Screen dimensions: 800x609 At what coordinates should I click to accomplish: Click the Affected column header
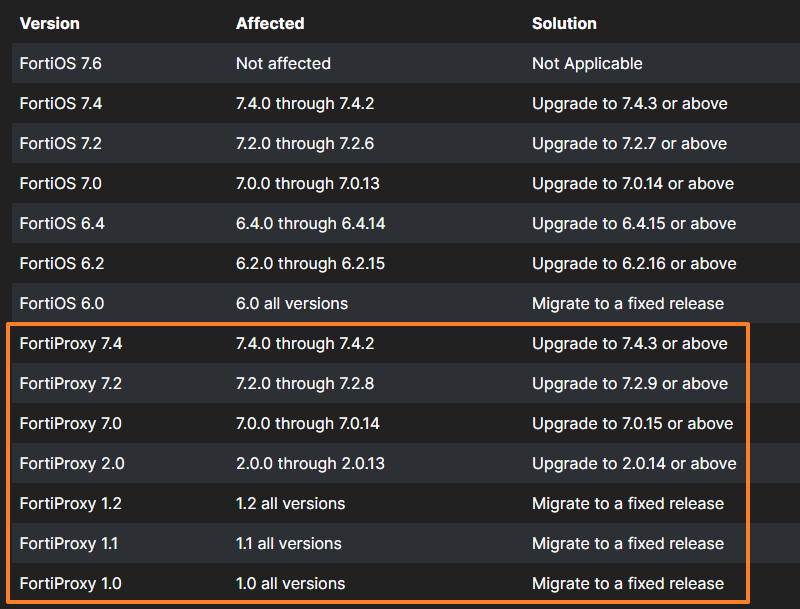270,23
